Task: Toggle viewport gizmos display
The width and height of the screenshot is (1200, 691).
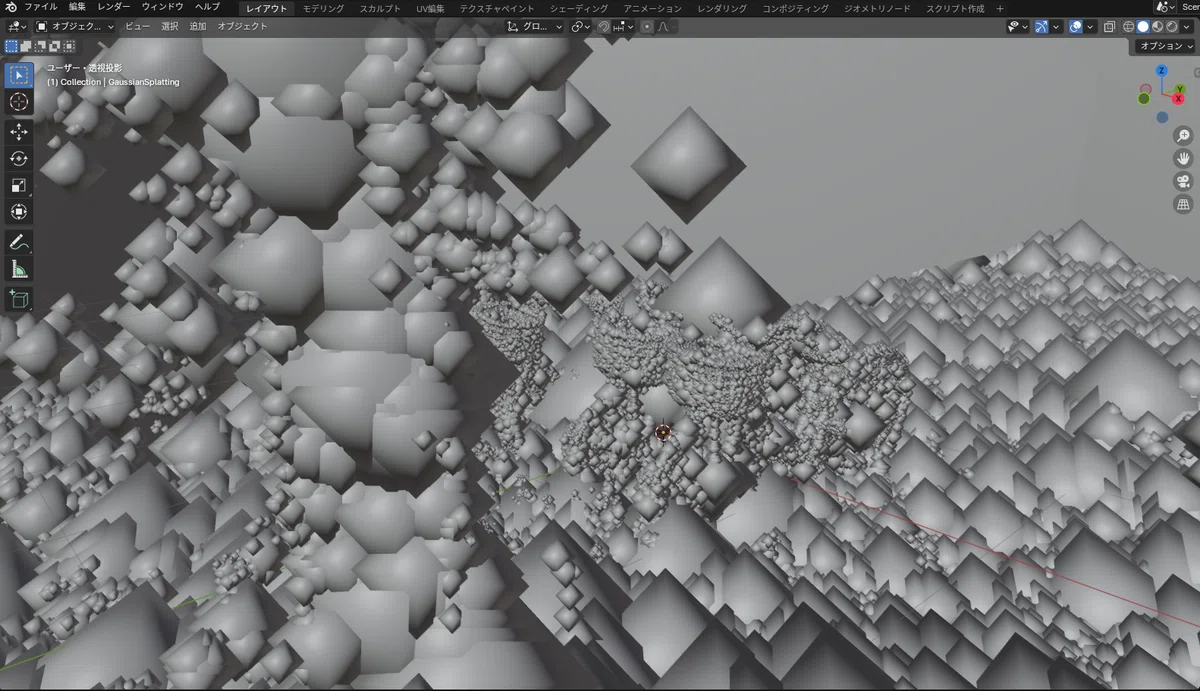Action: pyautogui.click(x=1041, y=27)
